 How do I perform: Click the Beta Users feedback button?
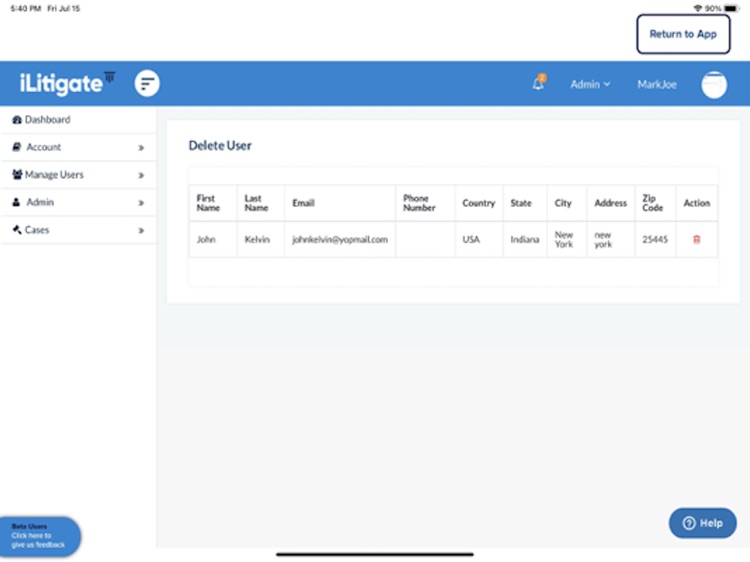[x=39, y=536]
